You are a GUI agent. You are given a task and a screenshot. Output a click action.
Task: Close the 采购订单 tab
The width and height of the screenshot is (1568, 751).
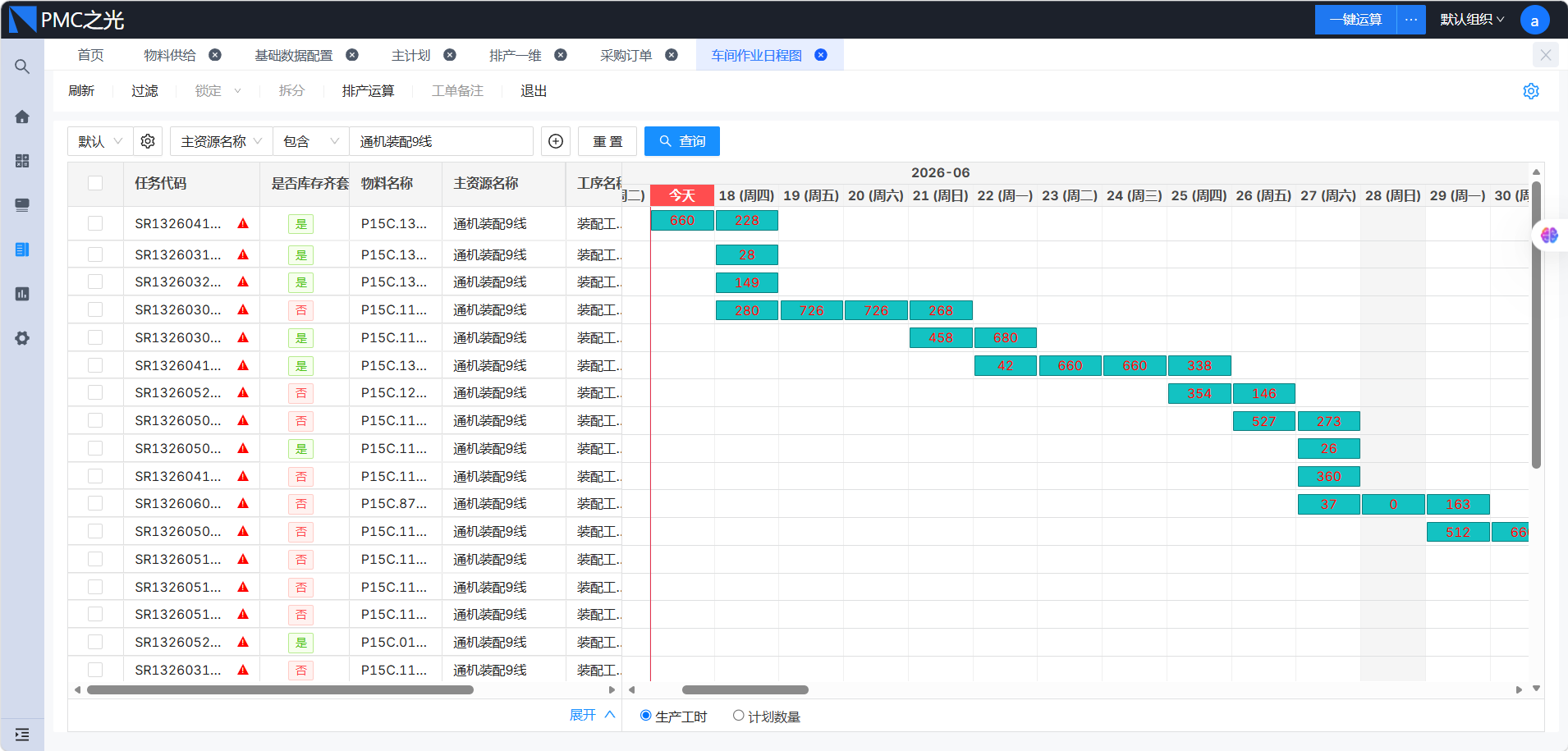672,55
